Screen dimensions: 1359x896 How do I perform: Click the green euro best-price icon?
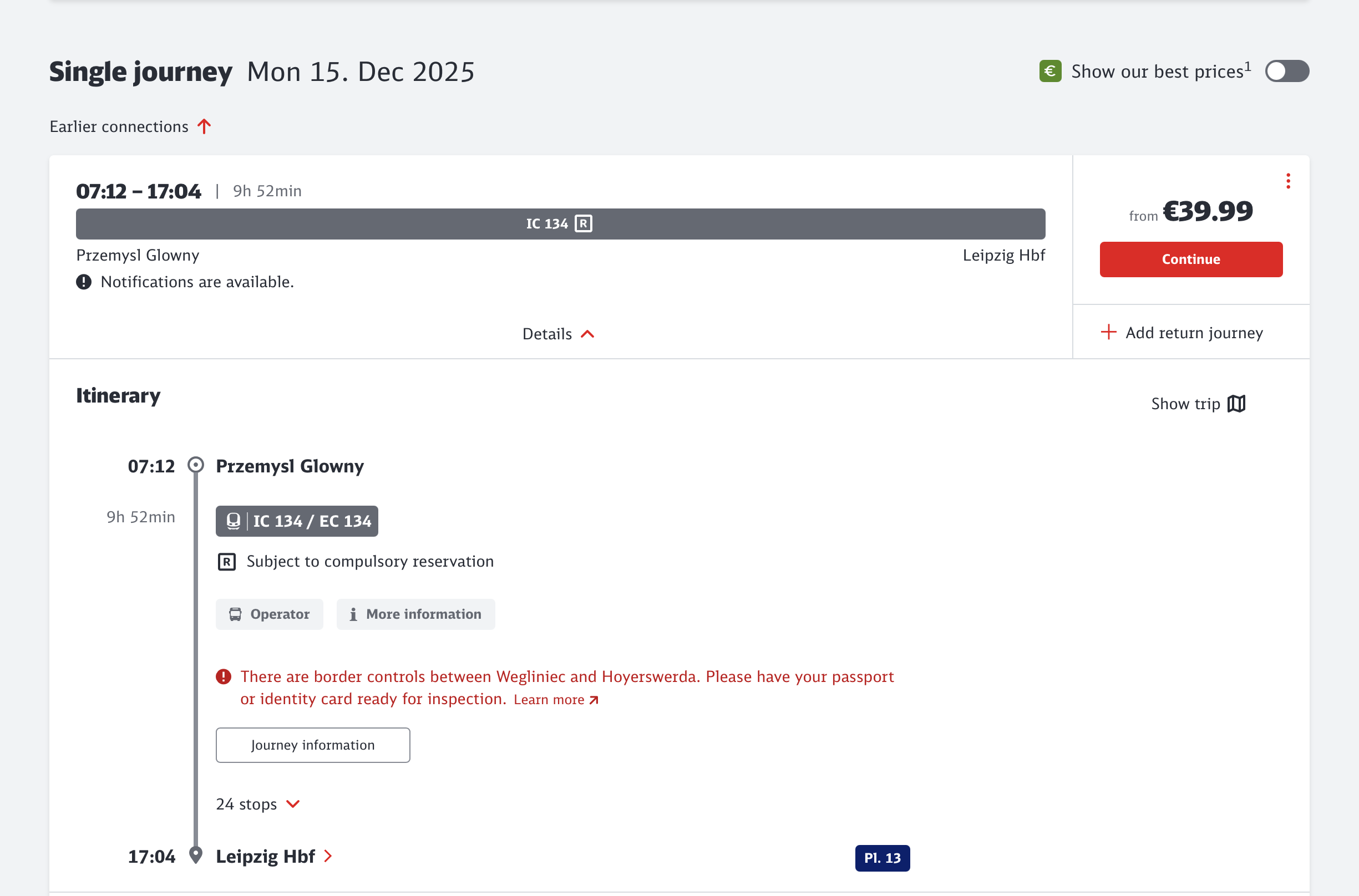(x=1049, y=72)
